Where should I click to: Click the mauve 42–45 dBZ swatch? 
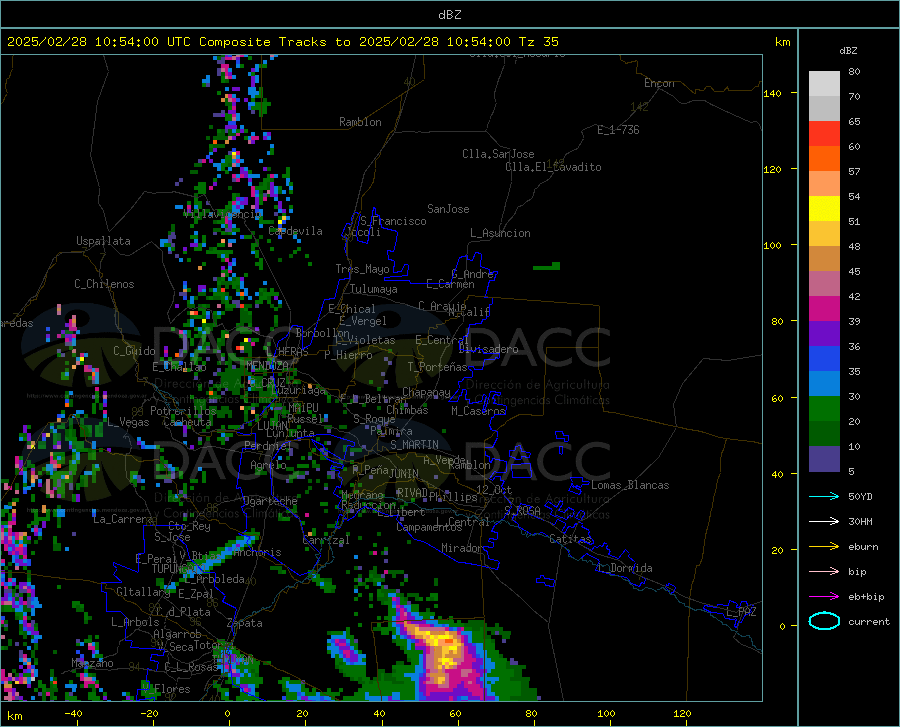824,284
